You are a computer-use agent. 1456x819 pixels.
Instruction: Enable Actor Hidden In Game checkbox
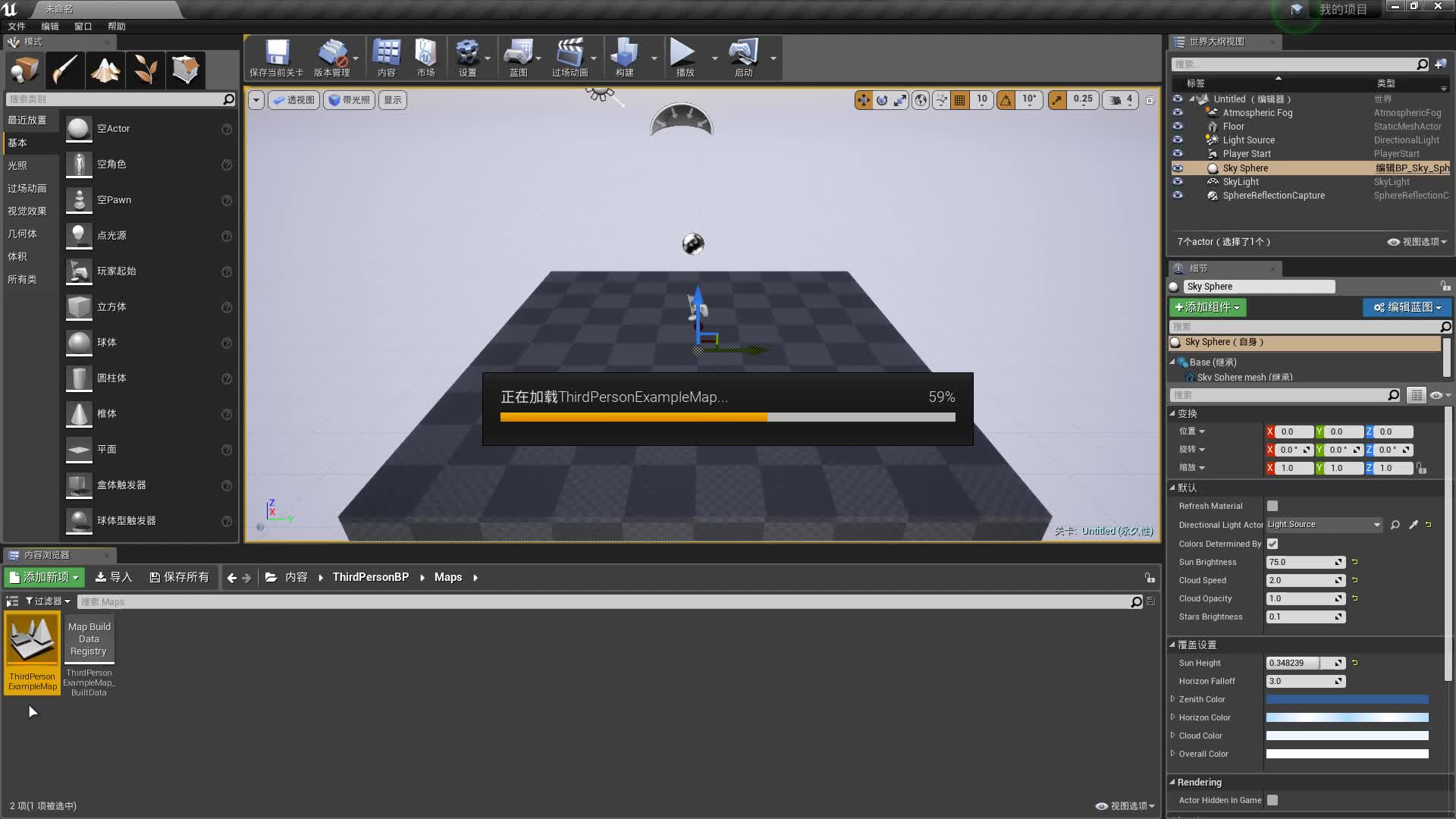coord(1272,800)
